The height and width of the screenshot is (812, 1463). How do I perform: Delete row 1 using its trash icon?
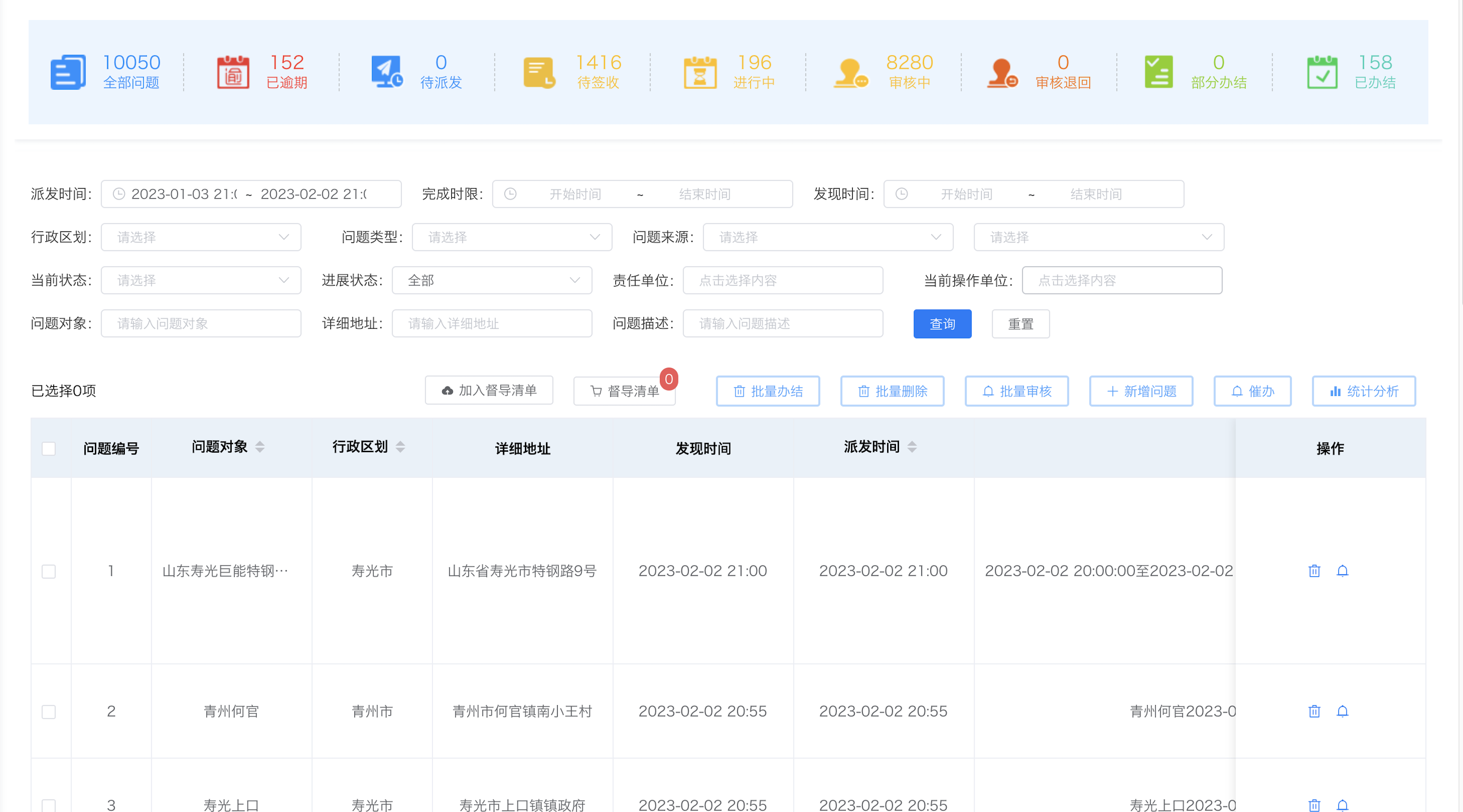(1314, 571)
